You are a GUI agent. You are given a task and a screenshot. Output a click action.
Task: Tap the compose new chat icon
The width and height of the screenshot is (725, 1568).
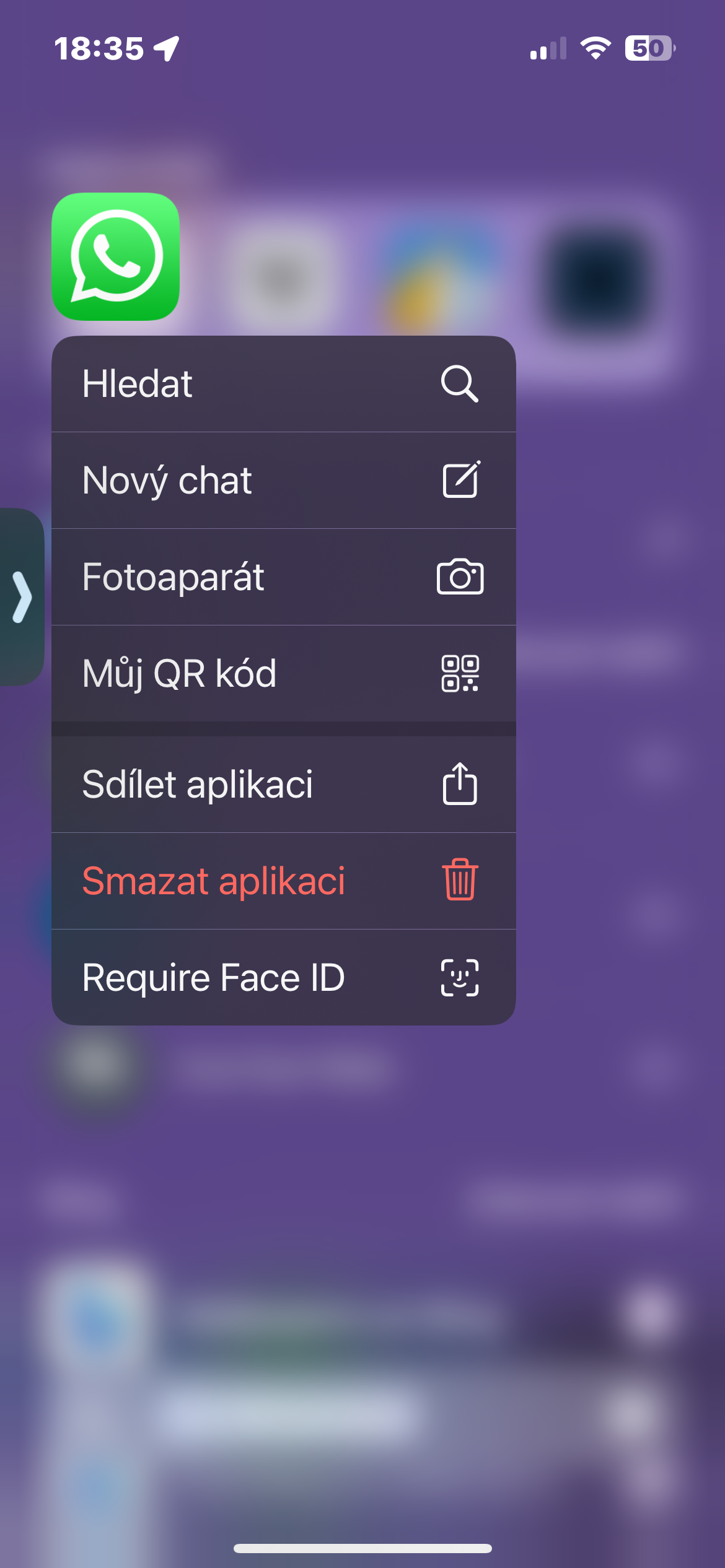(461, 479)
